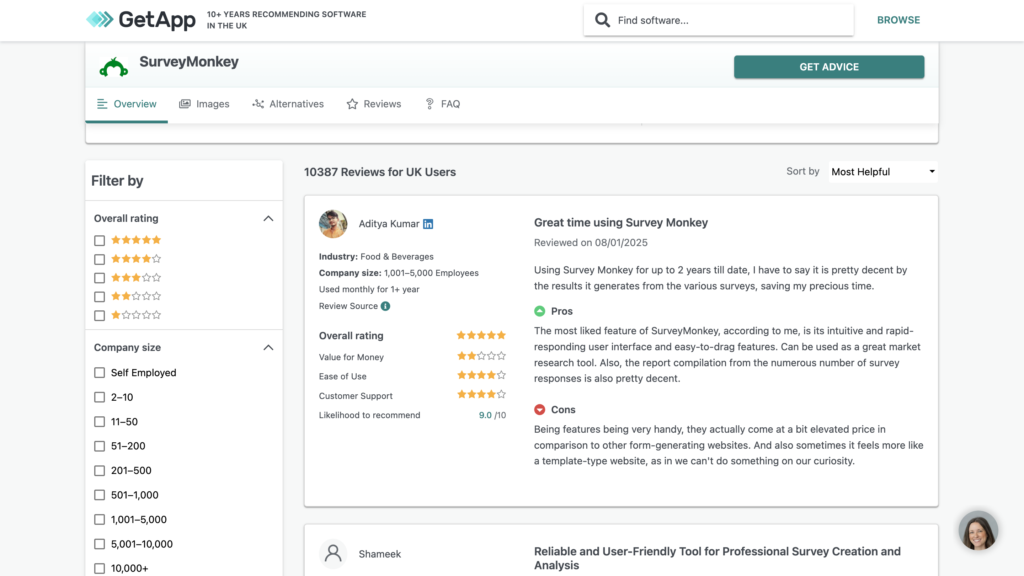Tick the 51–200 company size checkbox
The image size is (1024, 576).
(99, 446)
